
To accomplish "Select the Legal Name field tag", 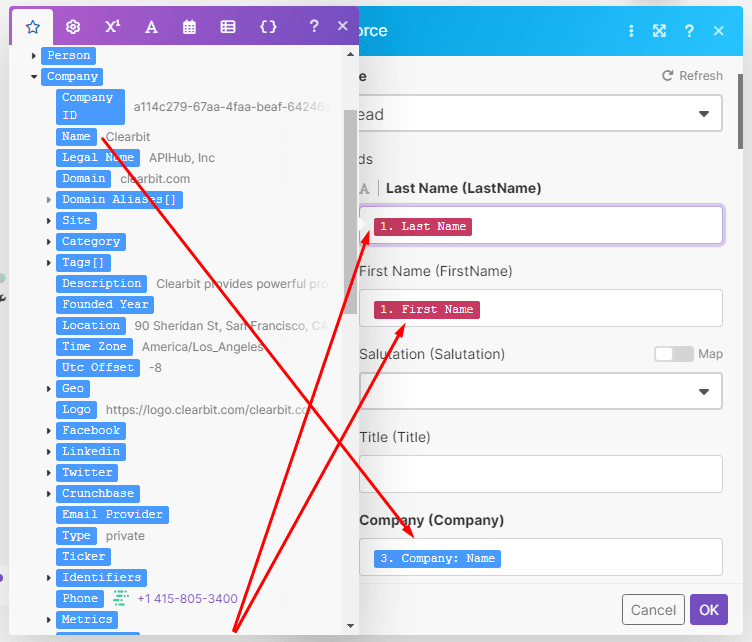I will pyautogui.click(x=97, y=158).
